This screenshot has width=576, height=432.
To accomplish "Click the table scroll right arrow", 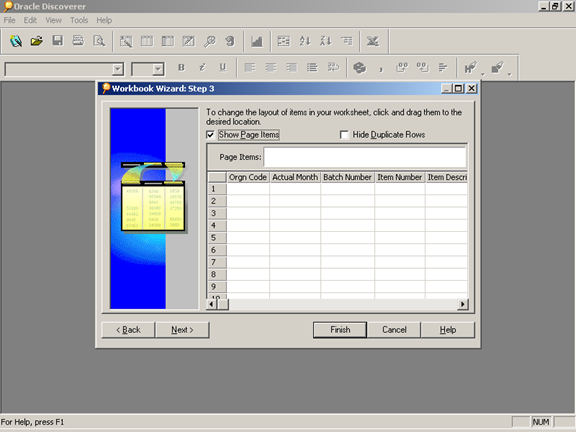I will coord(462,304).
